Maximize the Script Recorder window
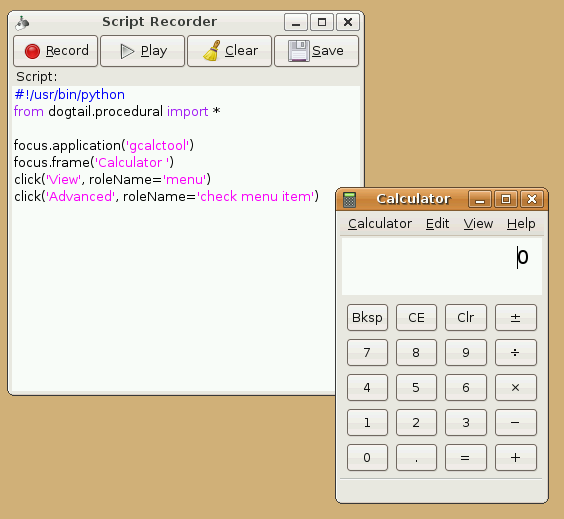Viewport: 564px width, 519px height. 322,22
